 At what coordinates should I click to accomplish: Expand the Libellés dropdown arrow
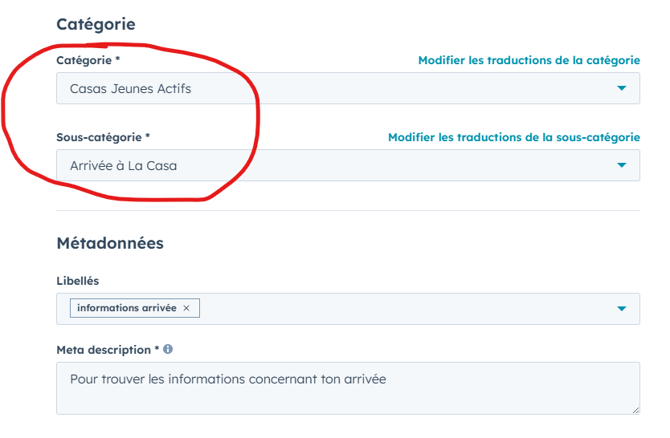(x=621, y=309)
